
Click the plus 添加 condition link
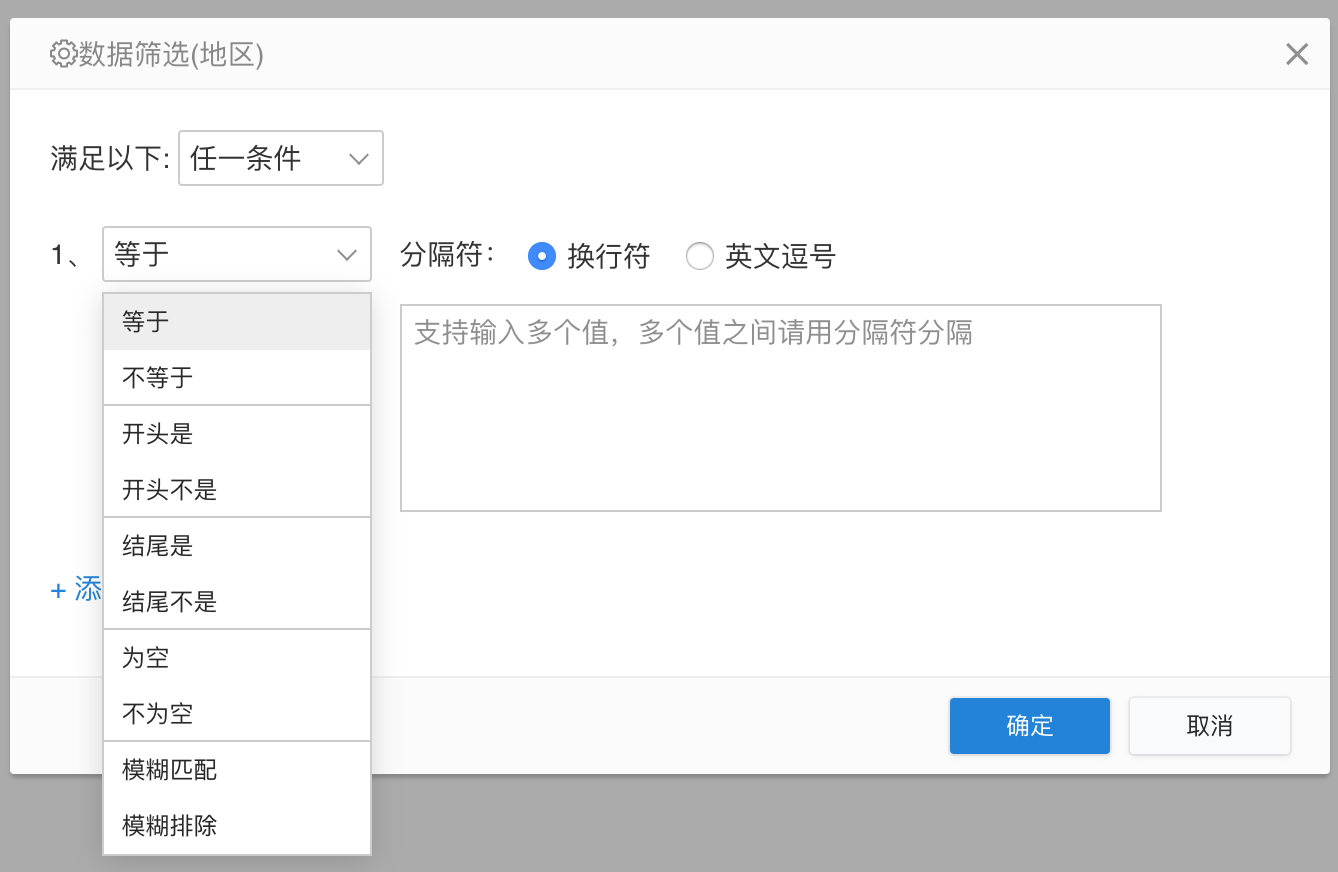[x=76, y=590]
